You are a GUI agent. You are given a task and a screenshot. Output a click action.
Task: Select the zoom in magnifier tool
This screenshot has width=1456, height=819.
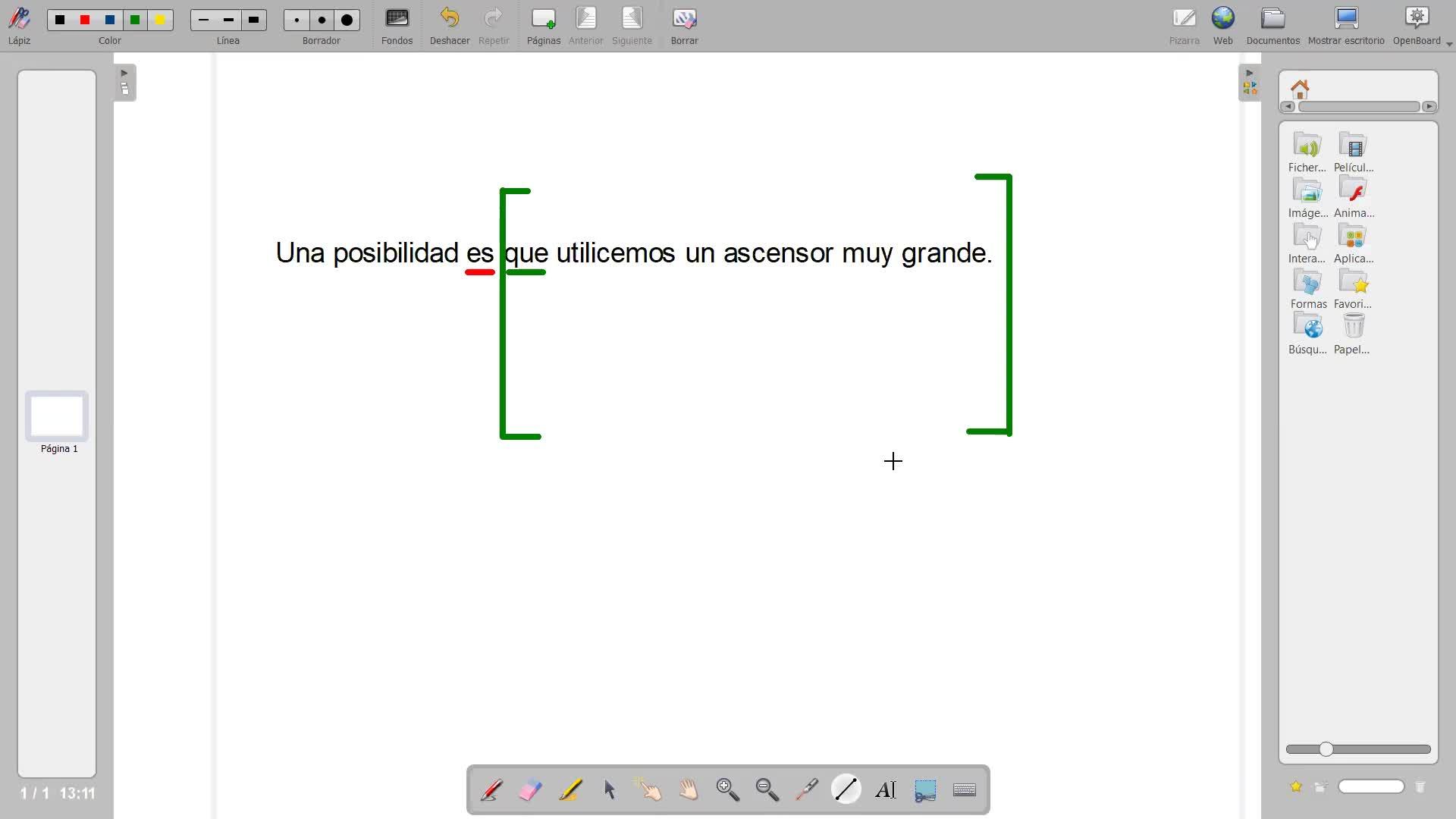[x=728, y=790]
